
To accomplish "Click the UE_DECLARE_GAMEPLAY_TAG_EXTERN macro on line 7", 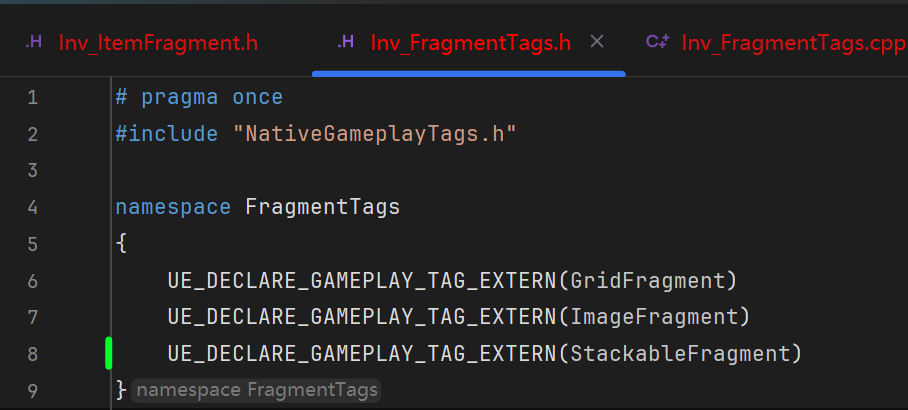I will coord(361,317).
